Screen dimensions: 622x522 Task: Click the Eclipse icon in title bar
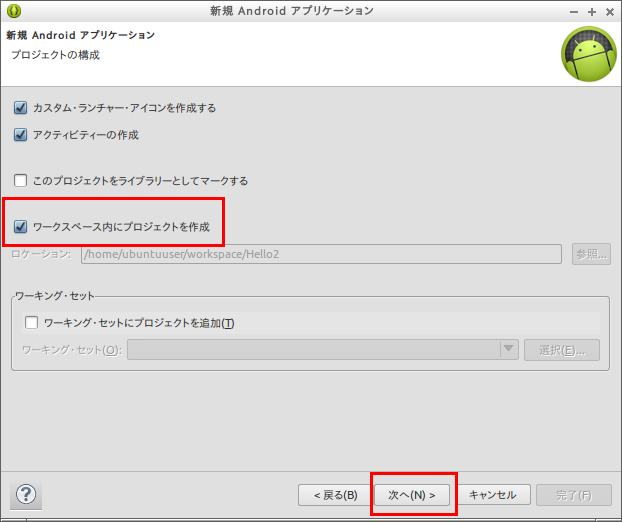14,11
